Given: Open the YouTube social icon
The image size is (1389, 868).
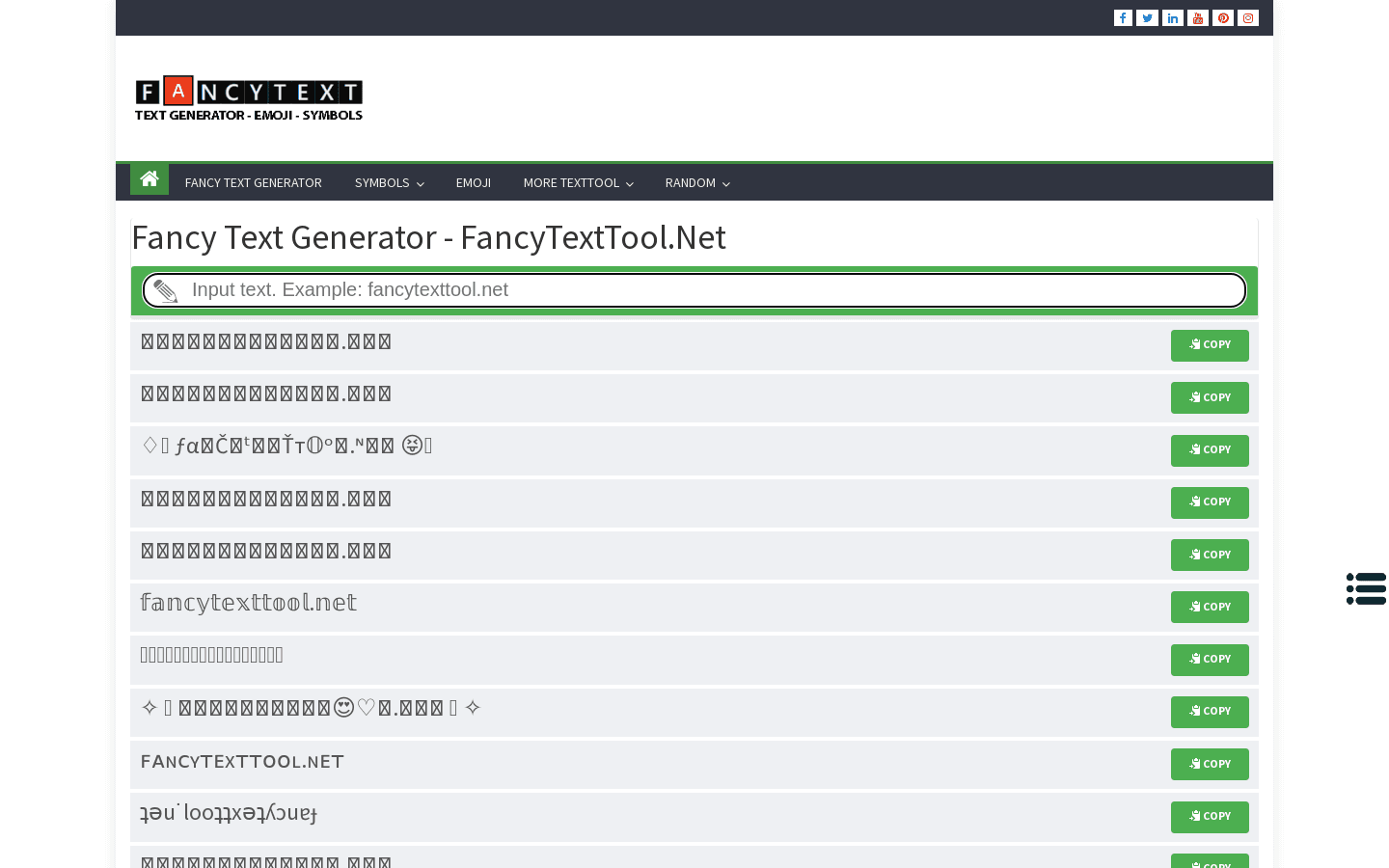Looking at the screenshot, I should coord(1197,18).
